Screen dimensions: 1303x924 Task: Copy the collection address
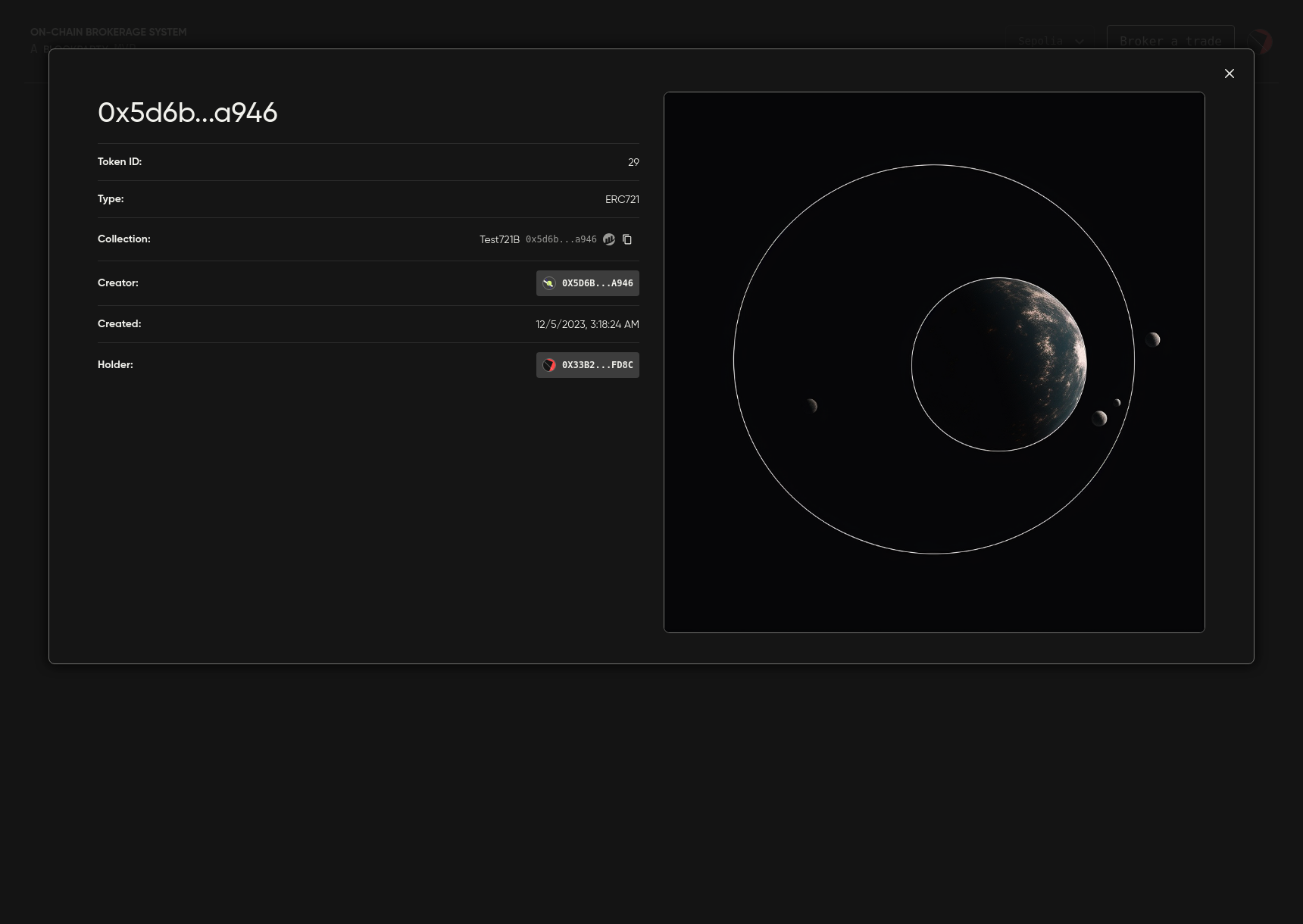(x=627, y=239)
